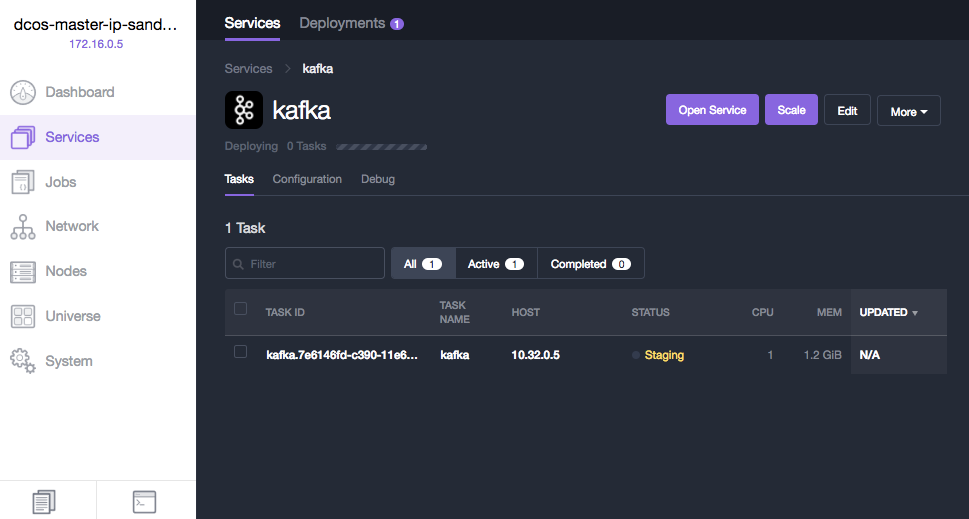Go to System in sidebar
Screen dimensions: 969x519
click(x=69, y=361)
